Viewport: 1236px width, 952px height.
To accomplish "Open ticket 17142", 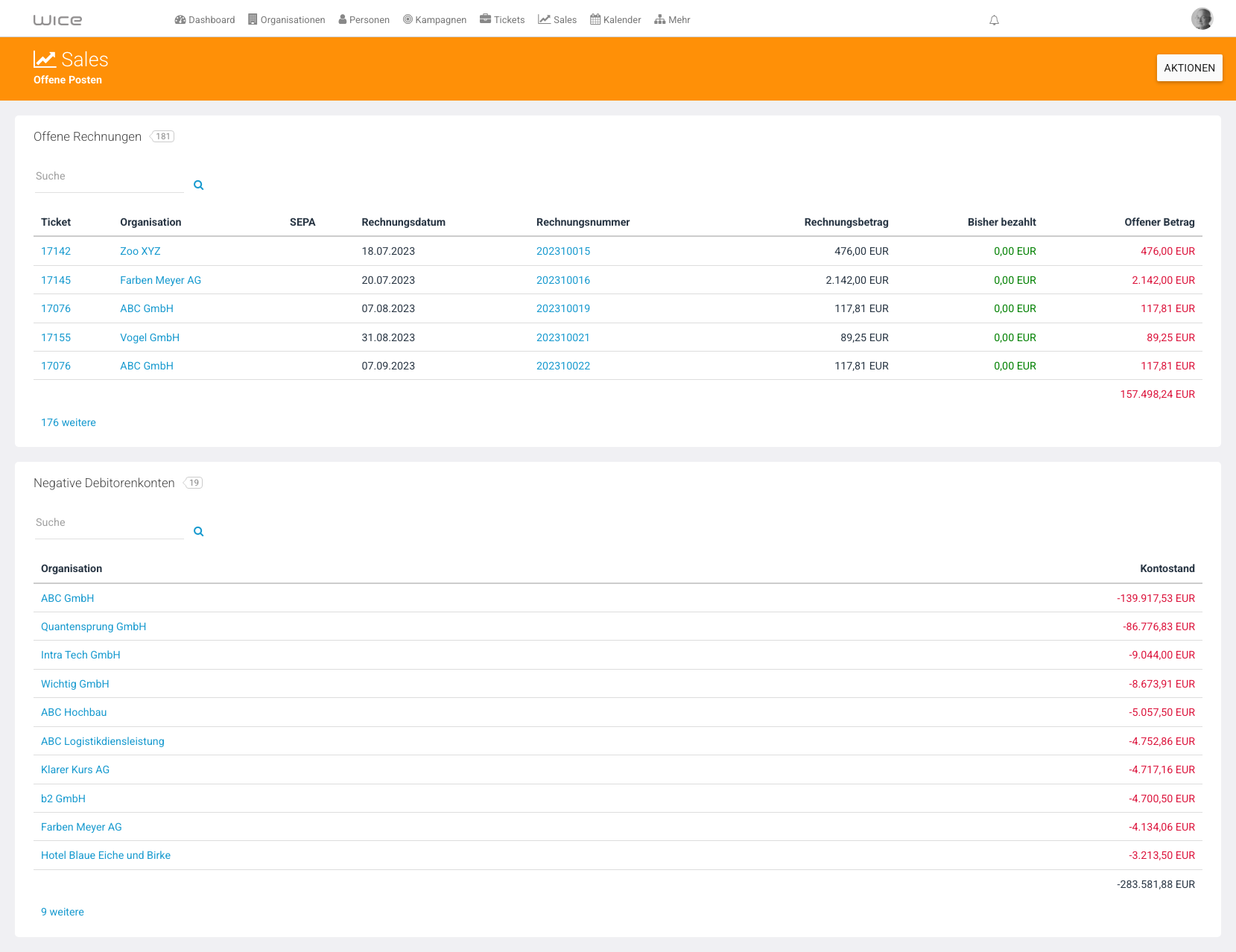I will (x=56, y=251).
